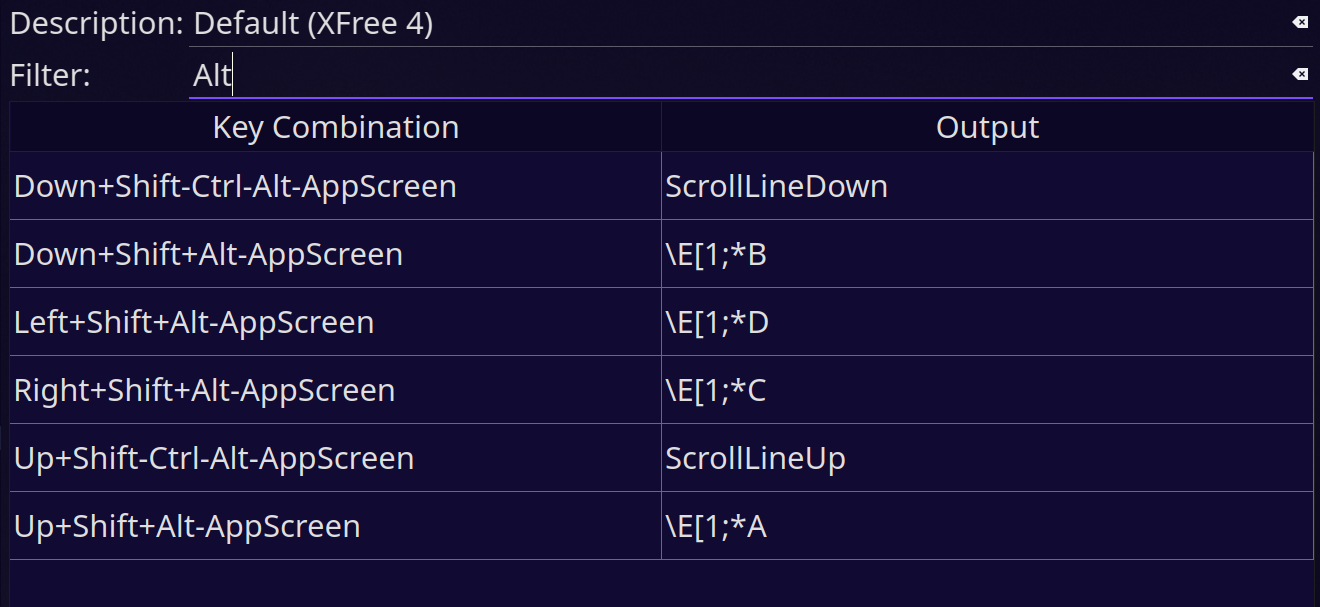
Task: Clear the Description field text
Action: (x=1299, y=22)
